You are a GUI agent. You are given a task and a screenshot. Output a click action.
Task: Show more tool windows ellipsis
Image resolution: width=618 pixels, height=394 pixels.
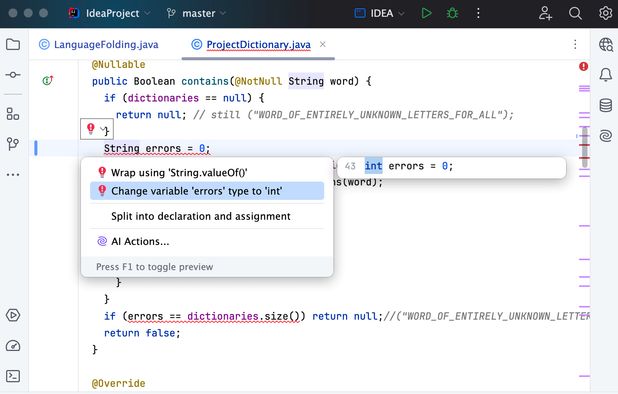pyautogui.click(x=13, y=174)
